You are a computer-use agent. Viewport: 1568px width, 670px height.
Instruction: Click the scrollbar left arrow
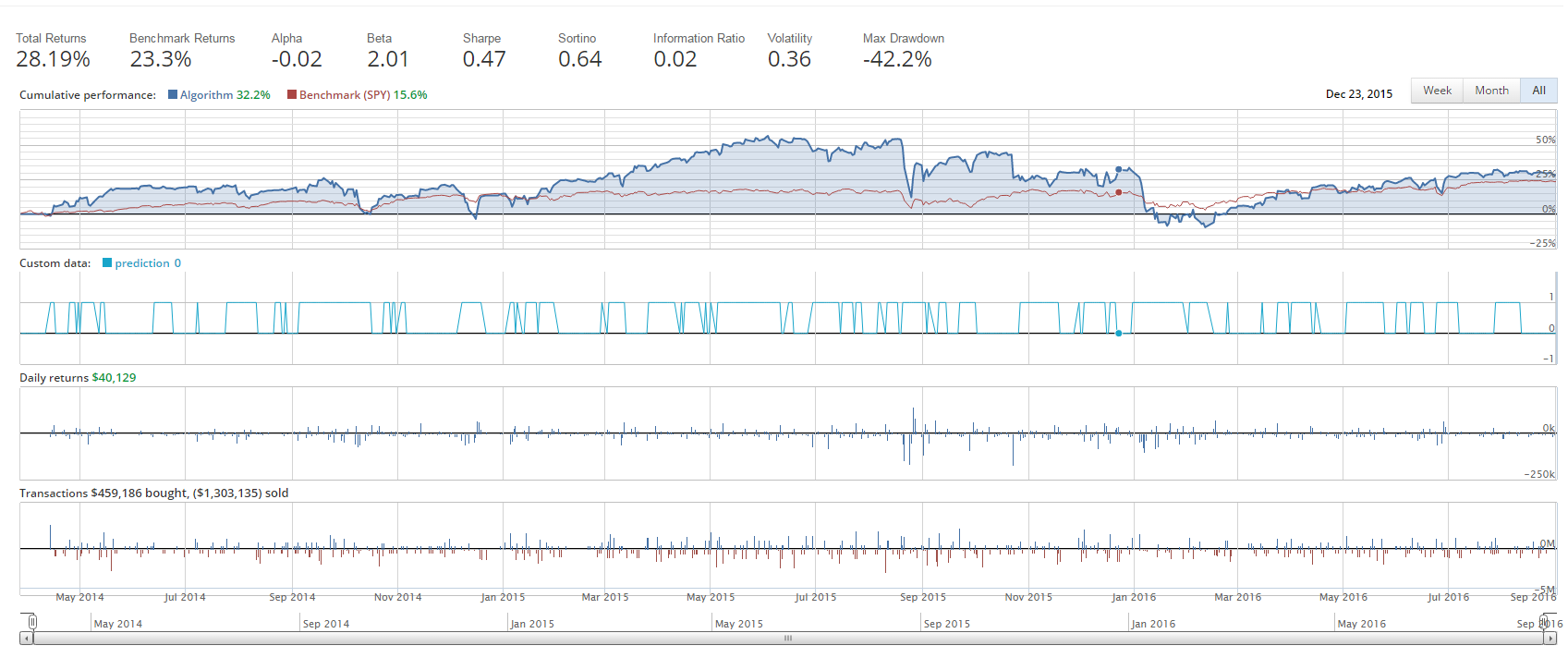[x=26, y=639]
